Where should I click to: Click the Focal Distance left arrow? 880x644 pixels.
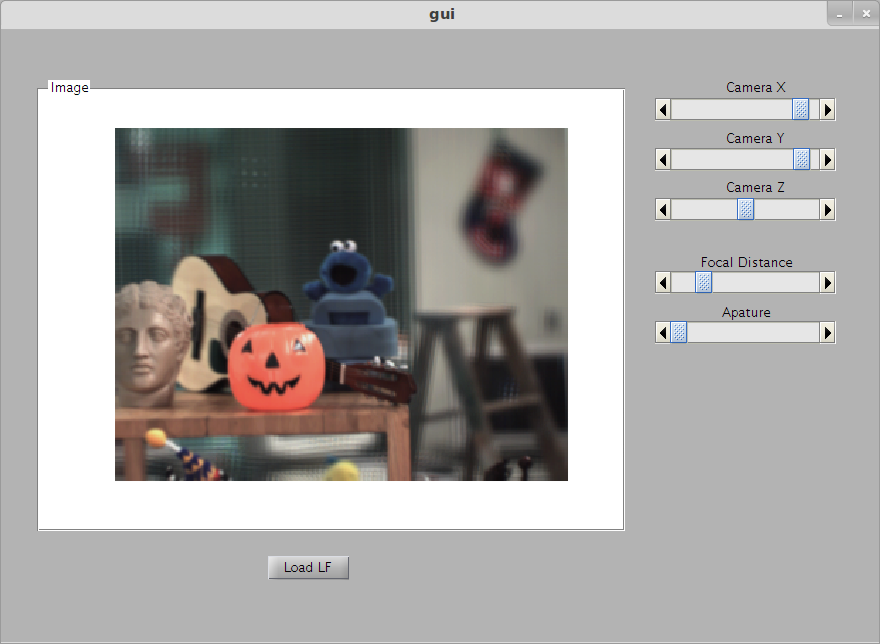coord(663,283)
